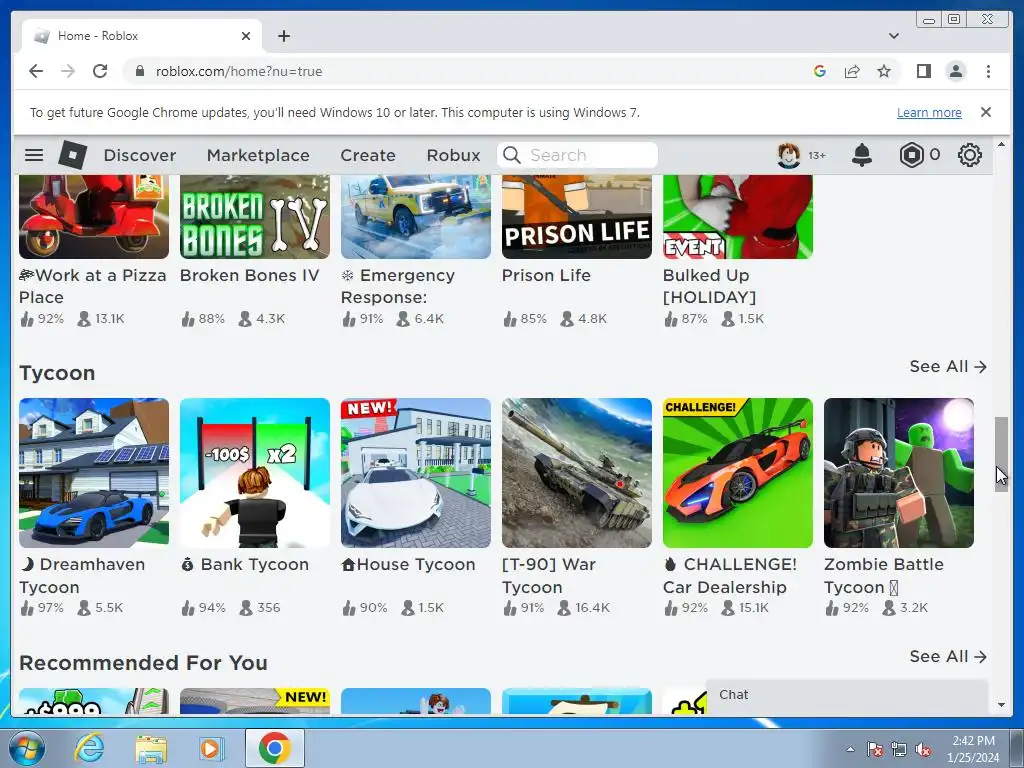The width and height of the screenshot is (1024, 768).
Task: Open Bulked Up EVENT thumbnail
Action: click(x=738, y=217)
